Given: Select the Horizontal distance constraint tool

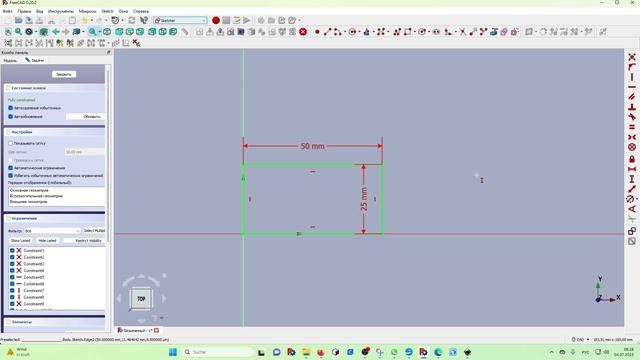Looking at the screenshot, I should 632,169.
